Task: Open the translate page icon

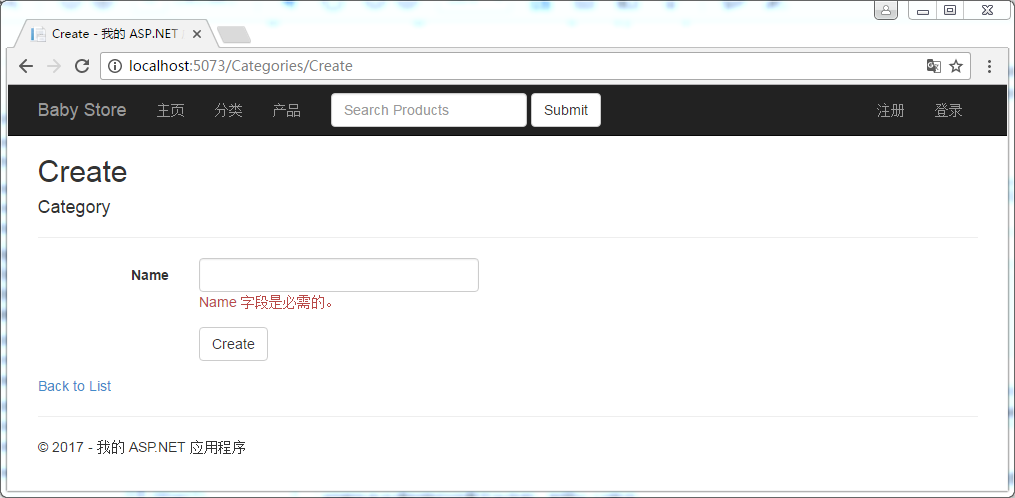Action: [x=933, y=66]
